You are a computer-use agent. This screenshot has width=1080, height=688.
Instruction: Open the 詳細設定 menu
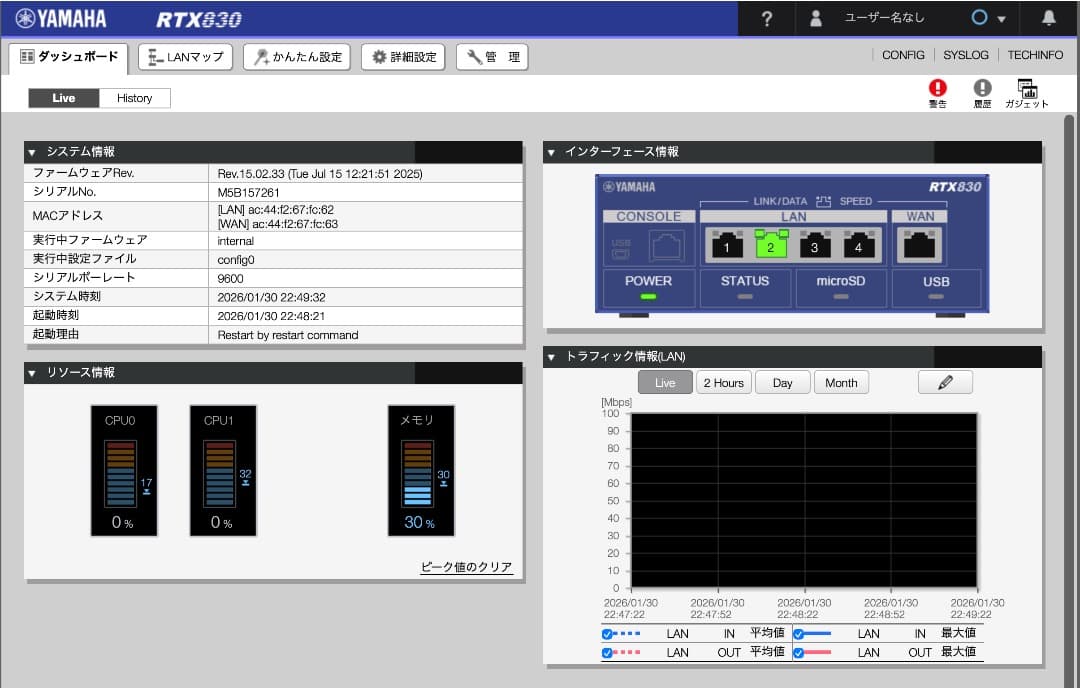pyautogui.click(x=402, y=56)
